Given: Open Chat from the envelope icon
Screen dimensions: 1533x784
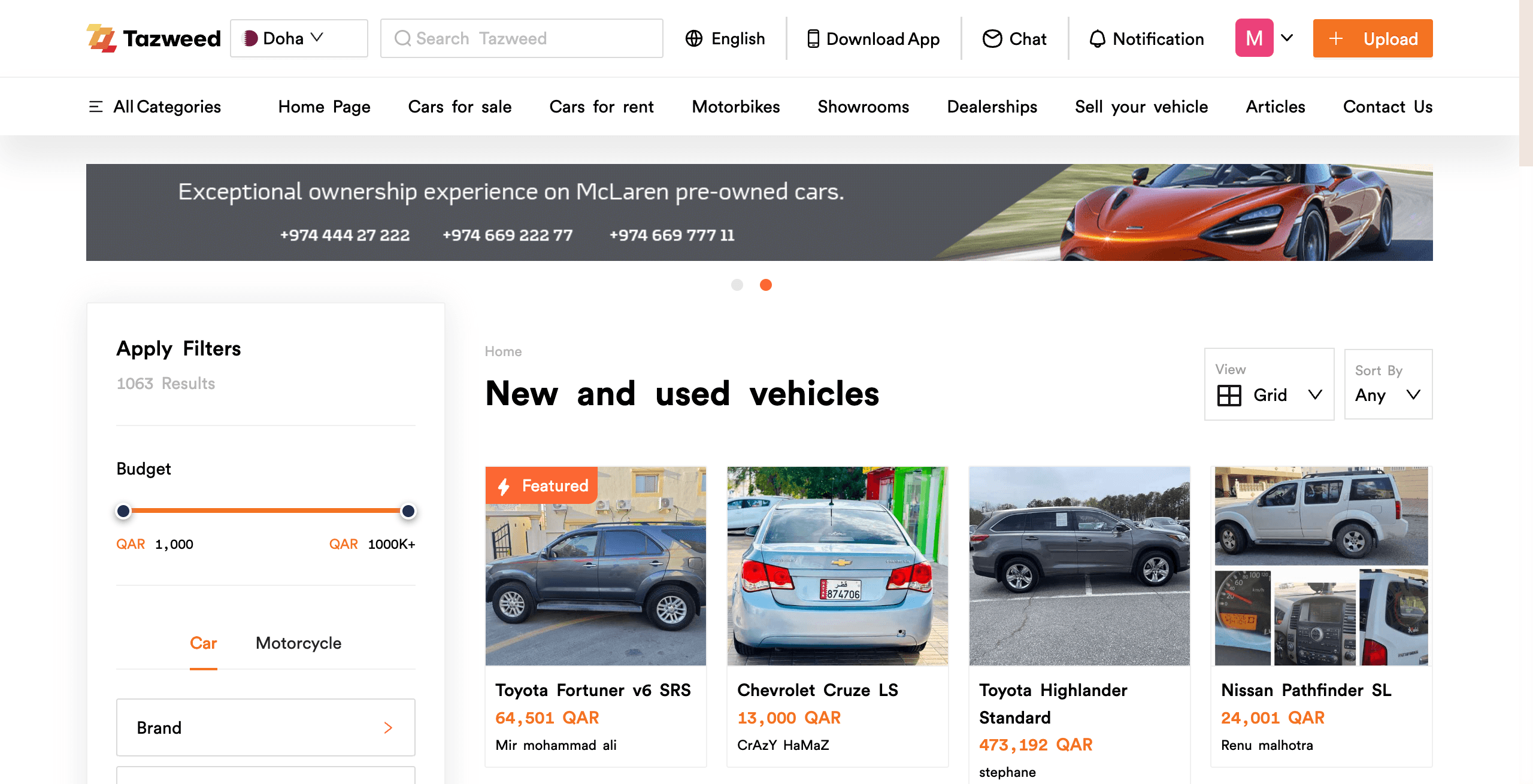Looking at the screenshot, I should point(992,39).
